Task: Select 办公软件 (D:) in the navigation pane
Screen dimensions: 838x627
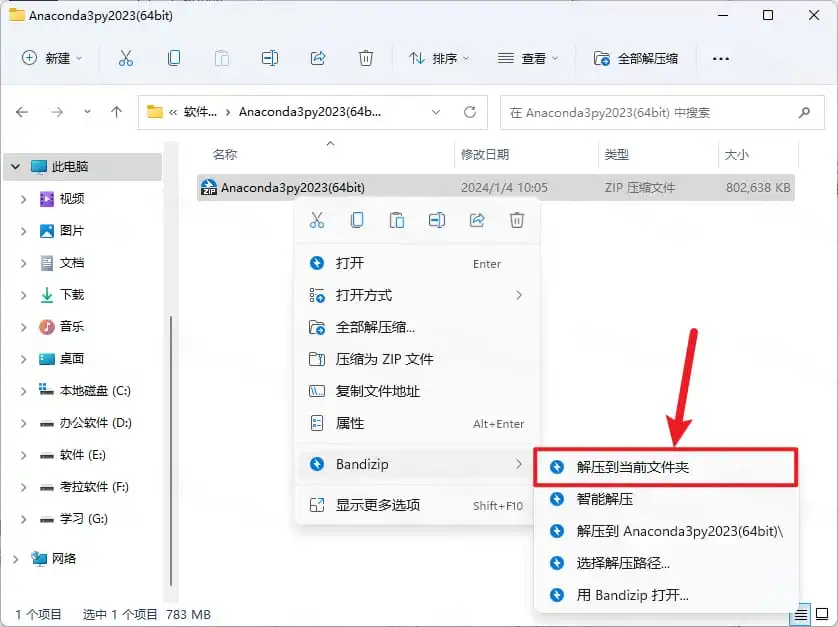Action: point(96,423)
